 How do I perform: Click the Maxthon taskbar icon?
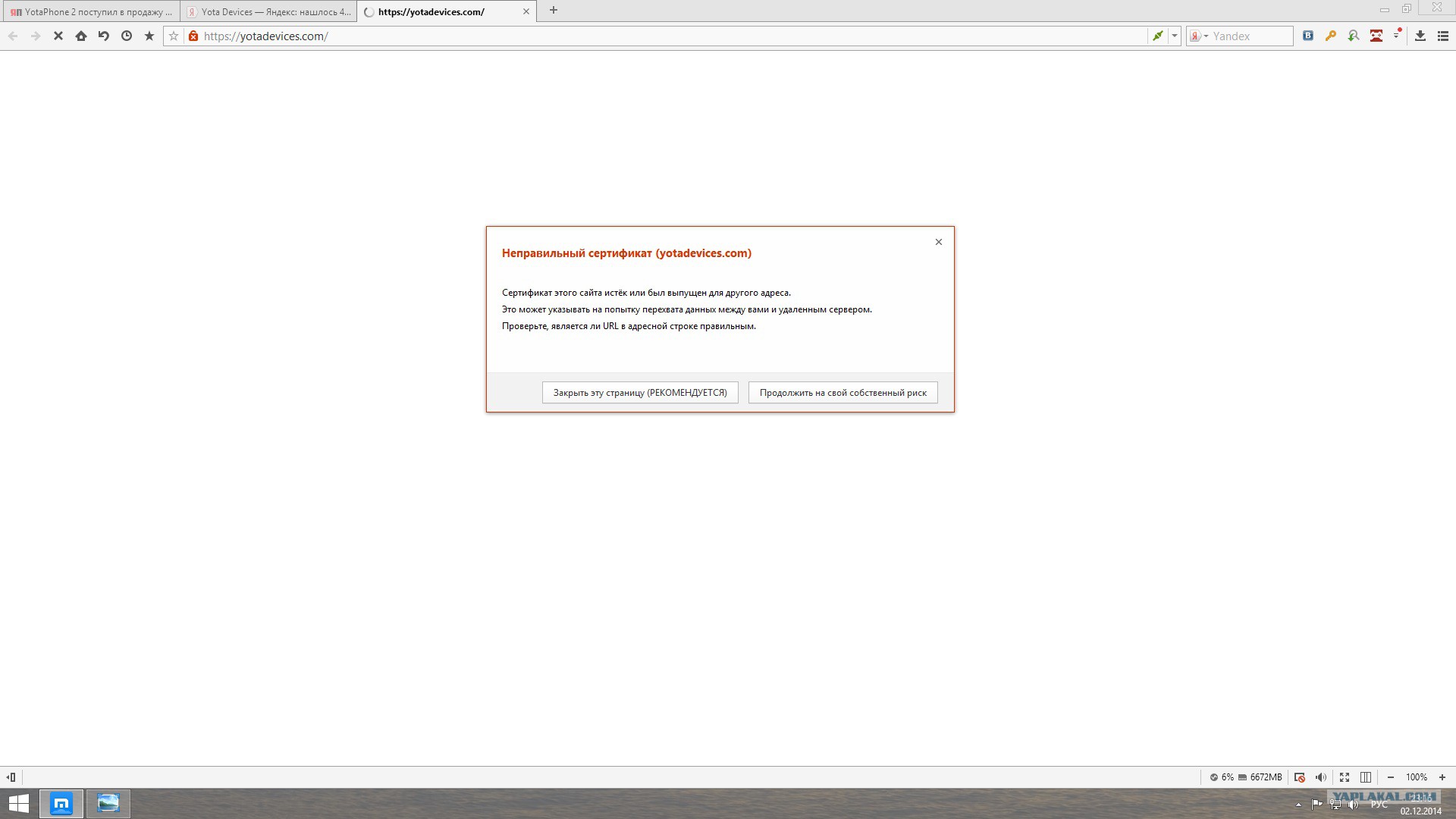[61, 804]
